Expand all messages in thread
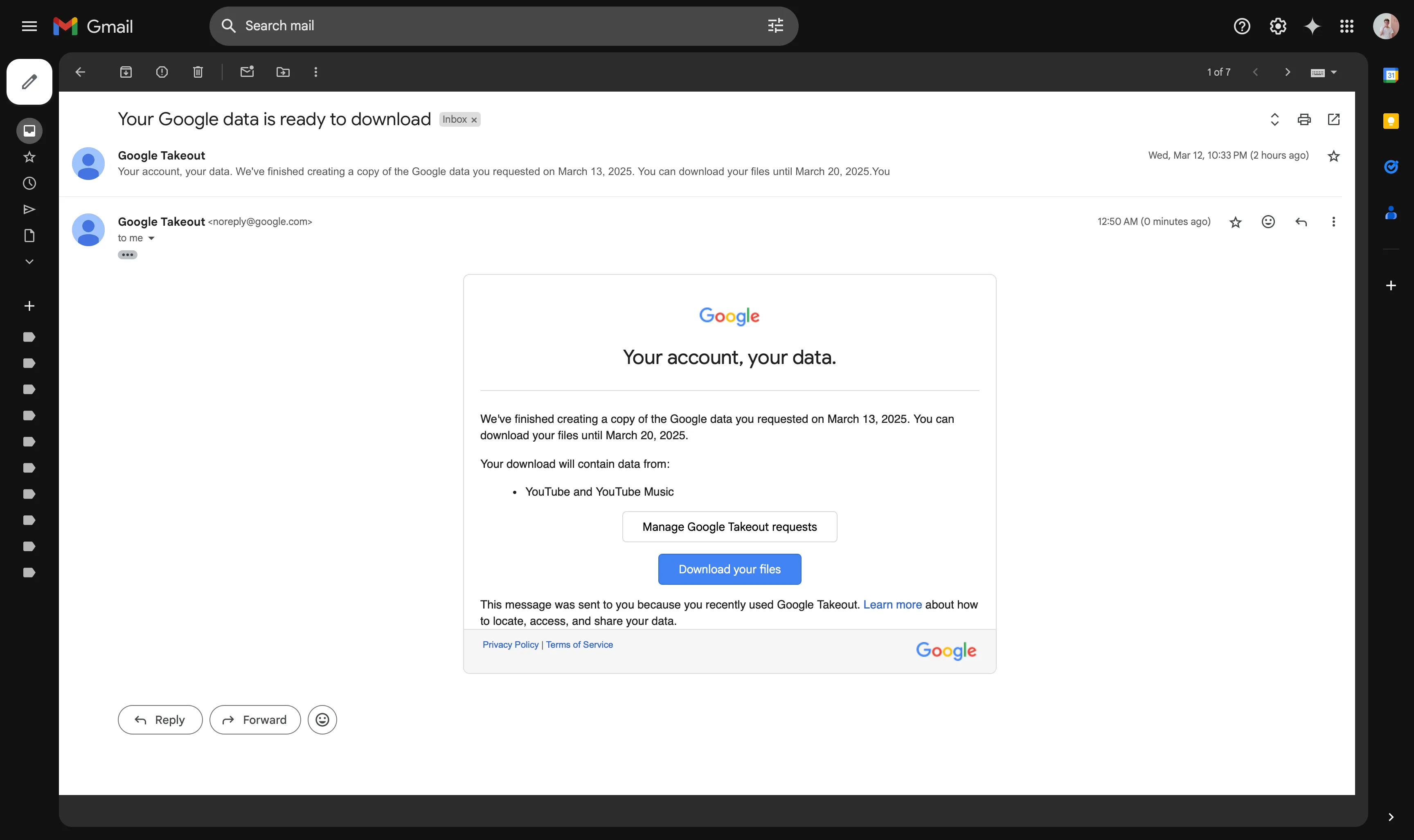This screenshot has height=840, width=1414. click(x=1275, y=119)
